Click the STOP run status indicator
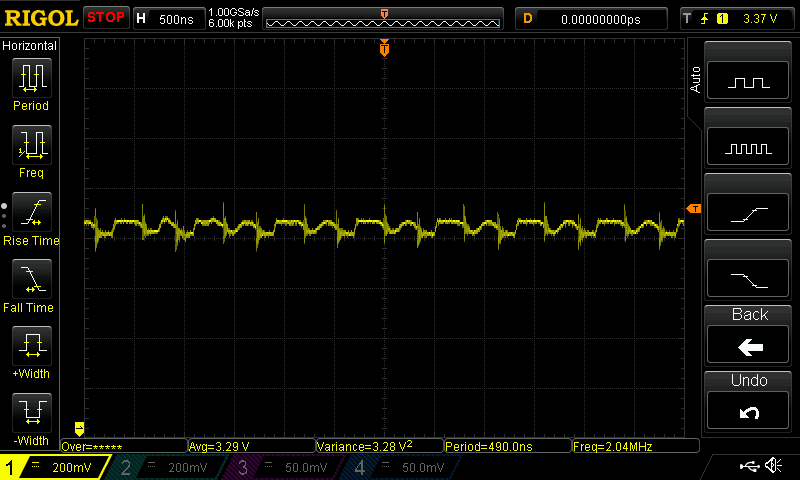800x480 pixels. tap(106, 18)
